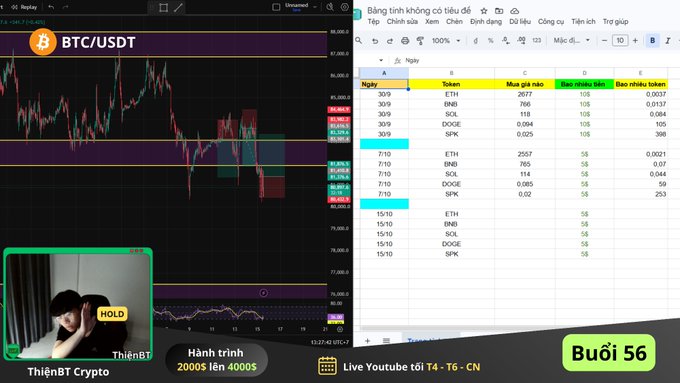The image size is (680, 383).
Task: Redo in Google Sheets toolbar
Action: [390, 41]
